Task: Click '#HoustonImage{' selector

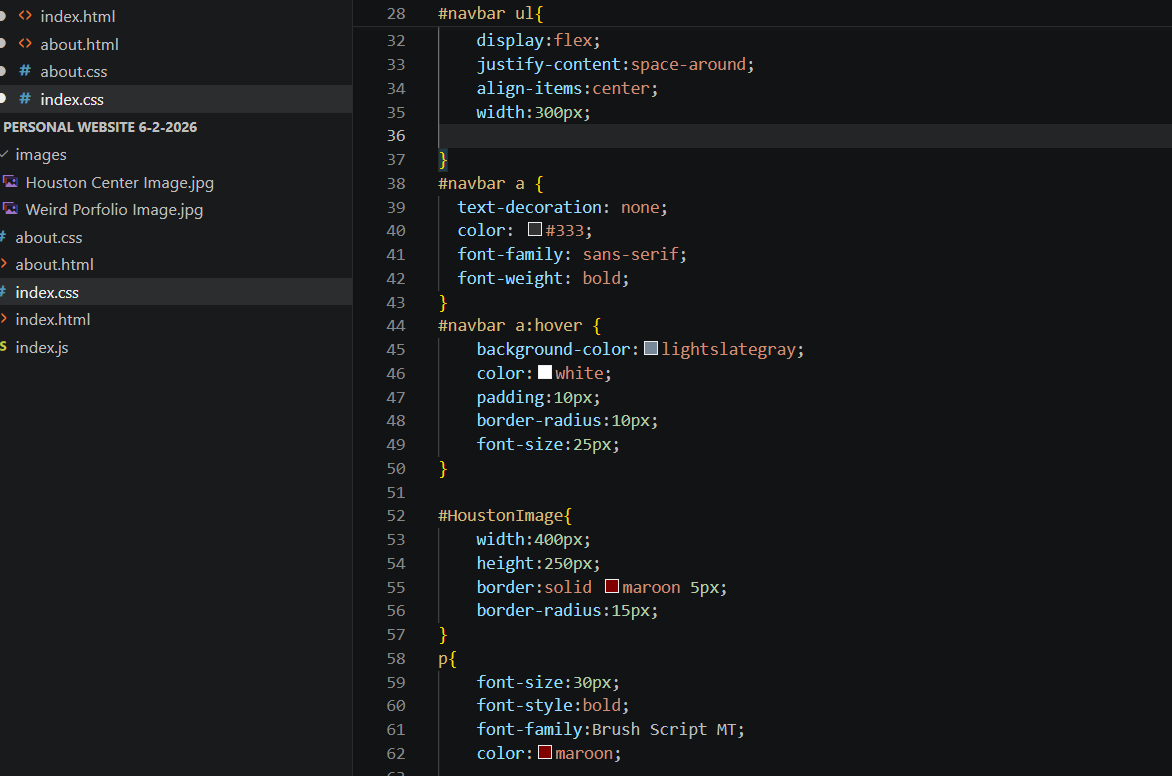Action: [505, 516]
